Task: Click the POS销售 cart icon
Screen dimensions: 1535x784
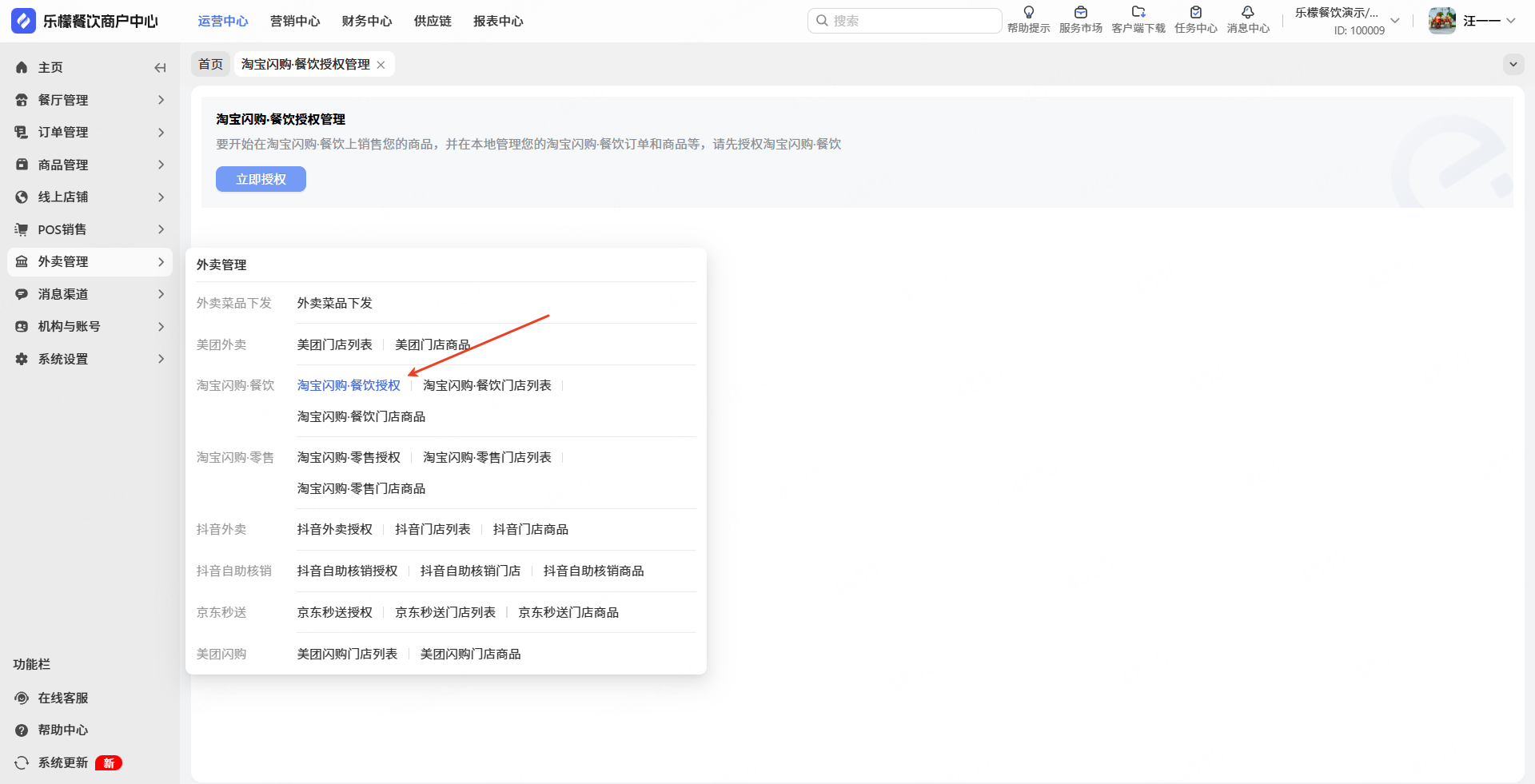Action: pyautogui.click(x=22, y=229)
